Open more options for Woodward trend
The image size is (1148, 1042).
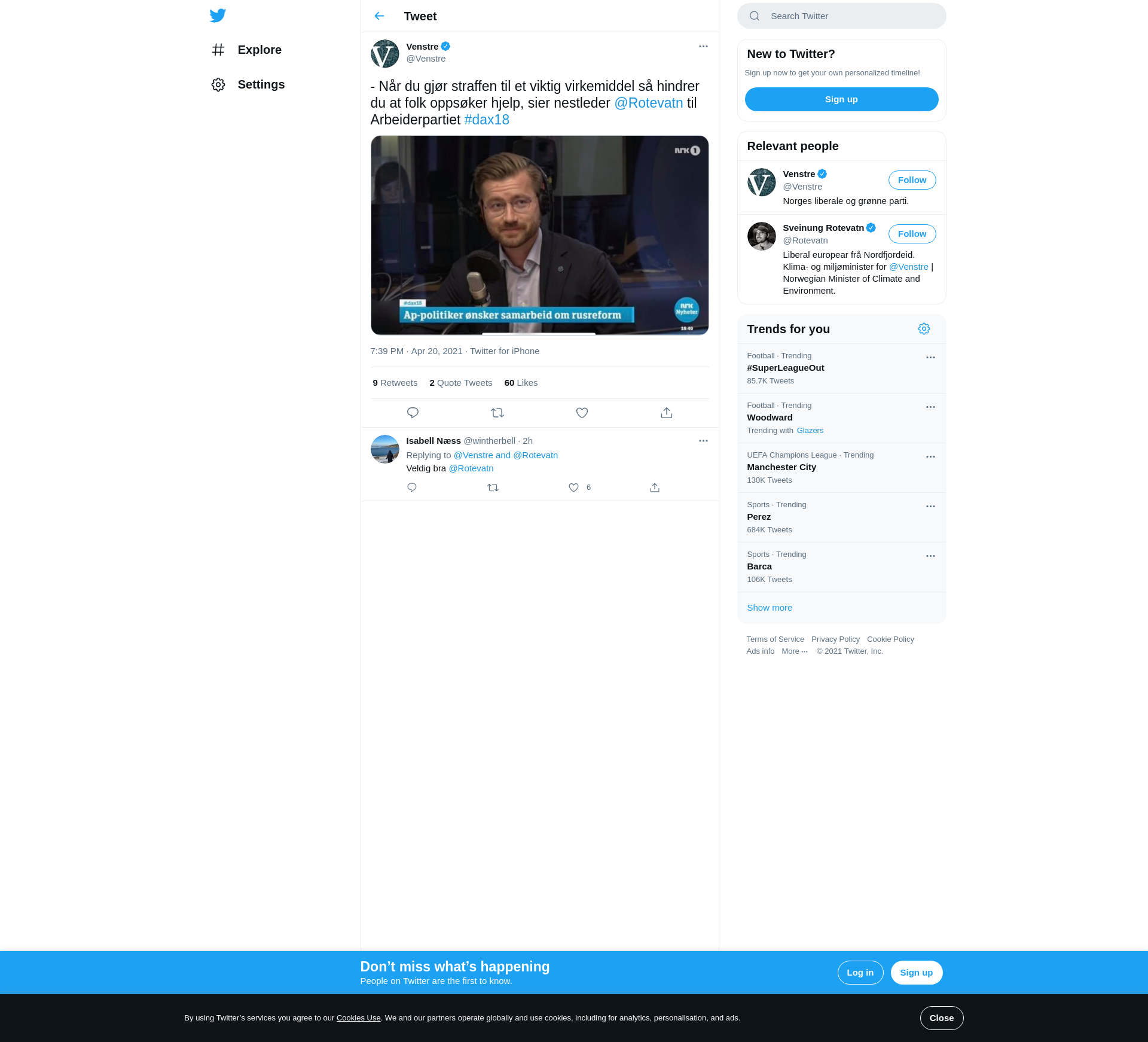(x=930, y=407)
